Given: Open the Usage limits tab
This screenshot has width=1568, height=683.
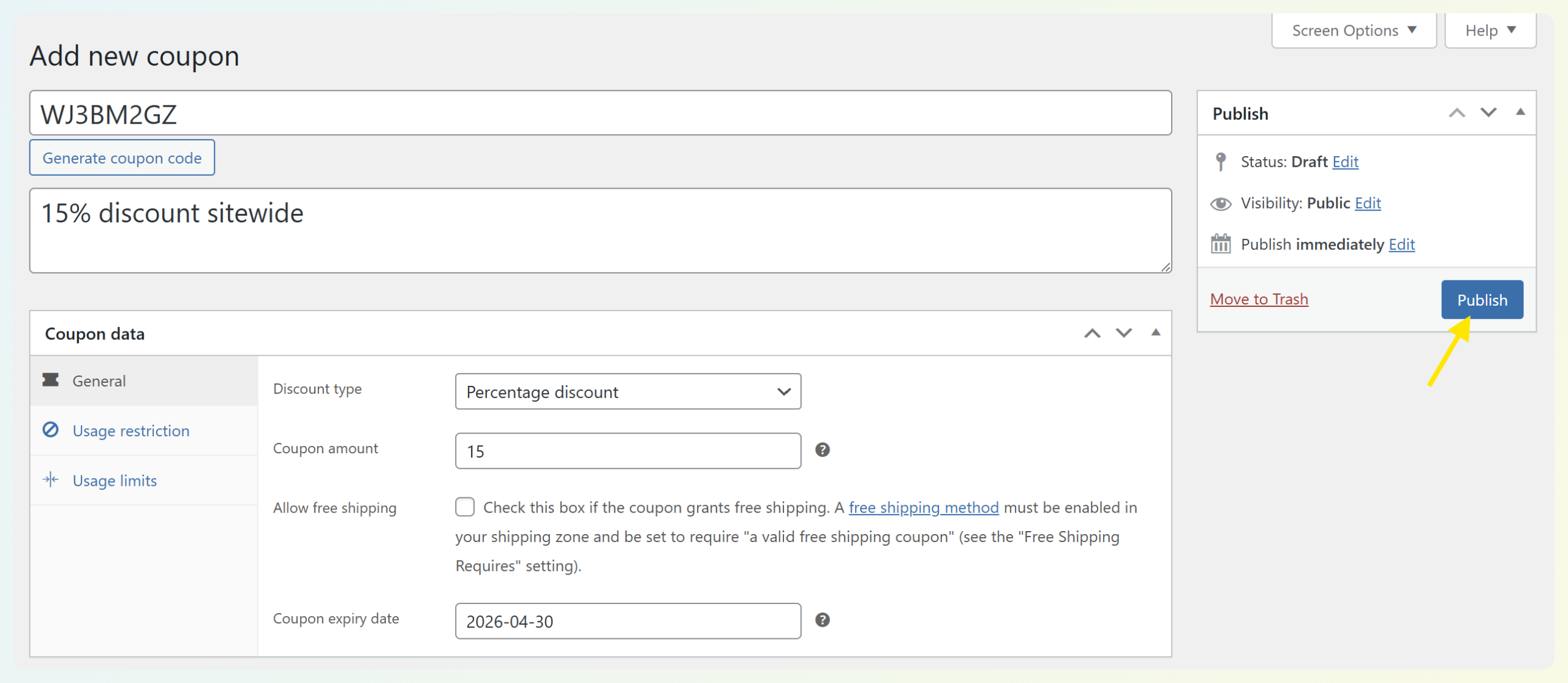Looking at the screenshot, I should coord(115,481).
